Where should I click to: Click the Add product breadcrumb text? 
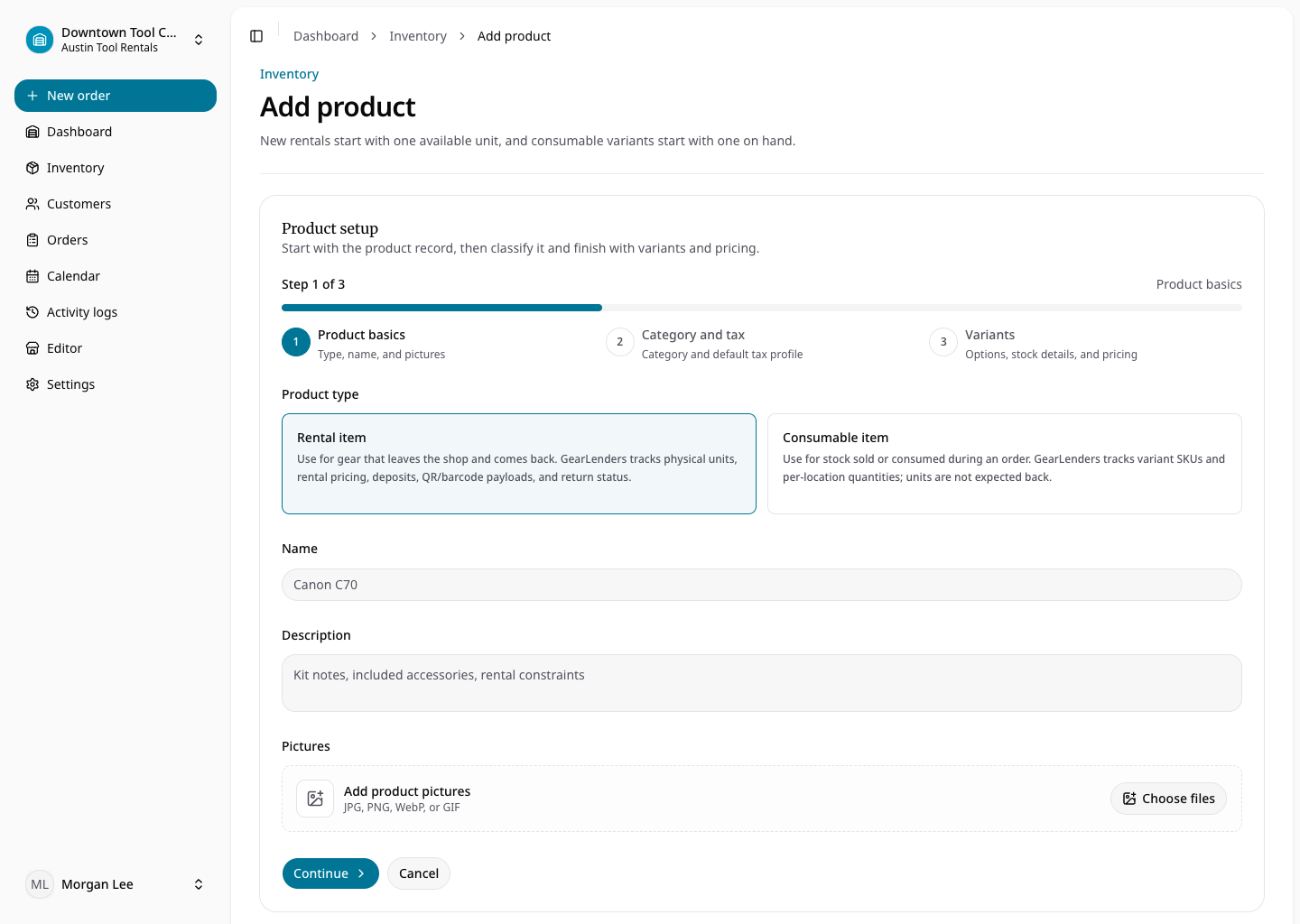tap(514, 36)
